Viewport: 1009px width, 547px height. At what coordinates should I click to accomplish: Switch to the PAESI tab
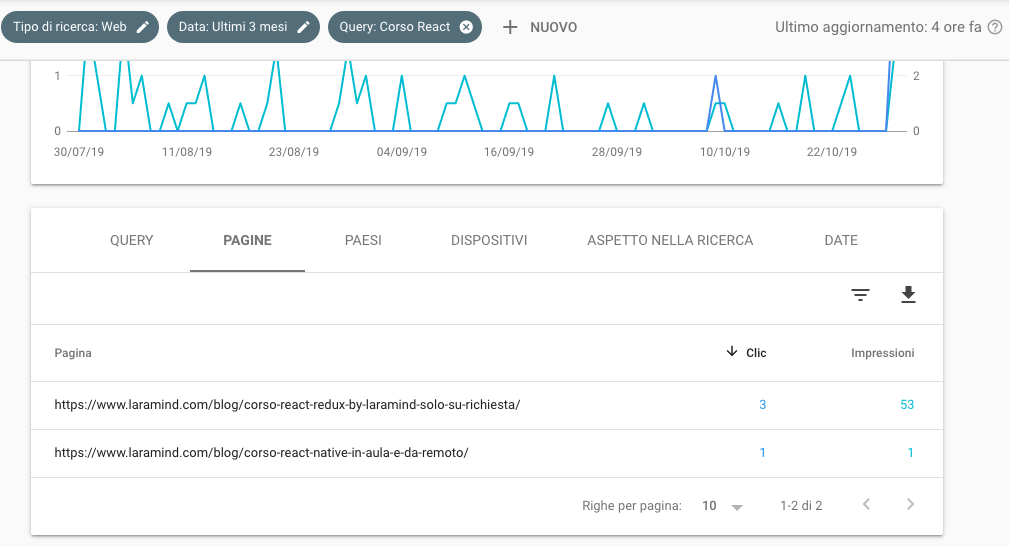(363, 240)
